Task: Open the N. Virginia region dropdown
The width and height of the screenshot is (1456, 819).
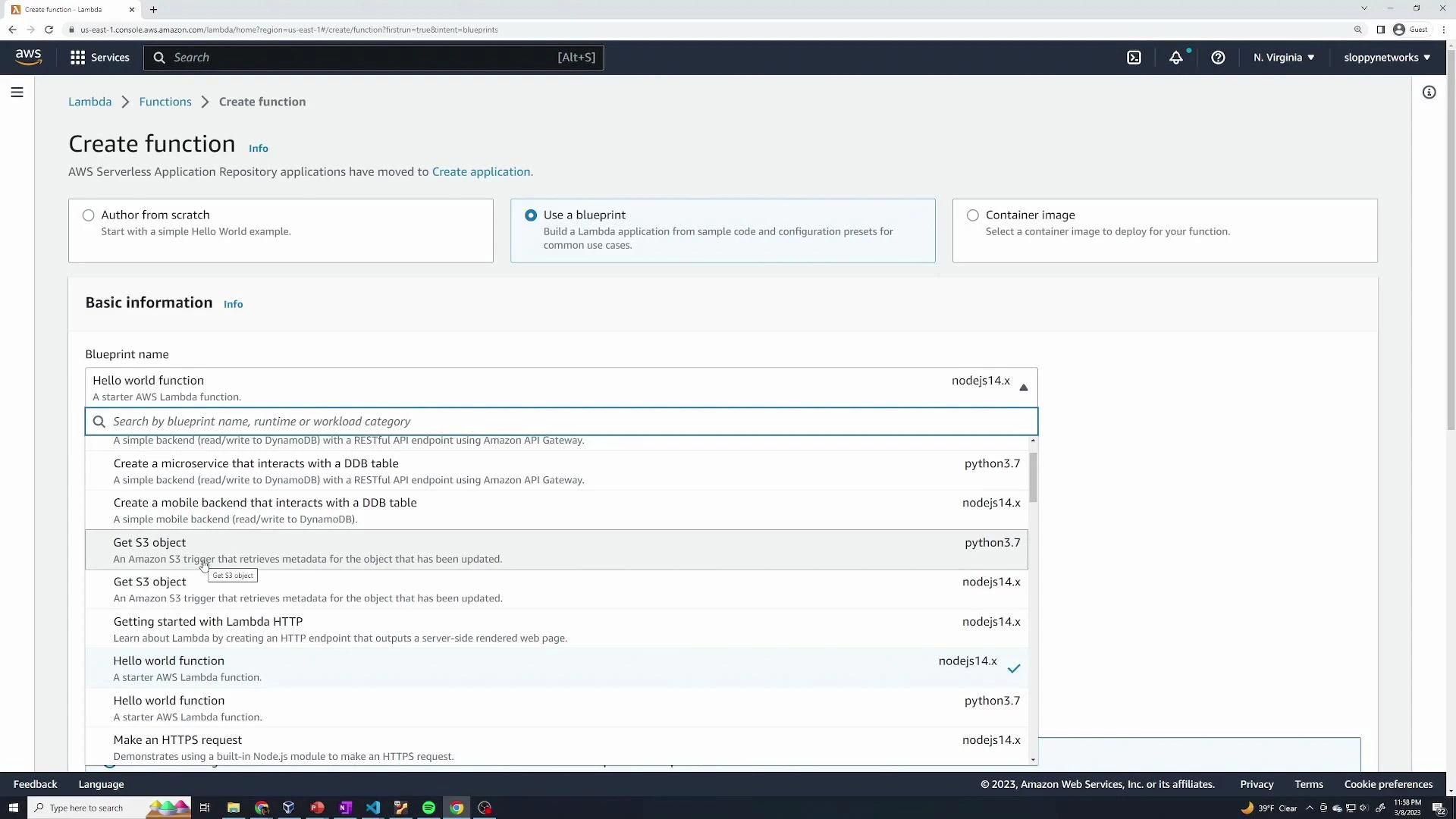Action: coord(1283,57)
